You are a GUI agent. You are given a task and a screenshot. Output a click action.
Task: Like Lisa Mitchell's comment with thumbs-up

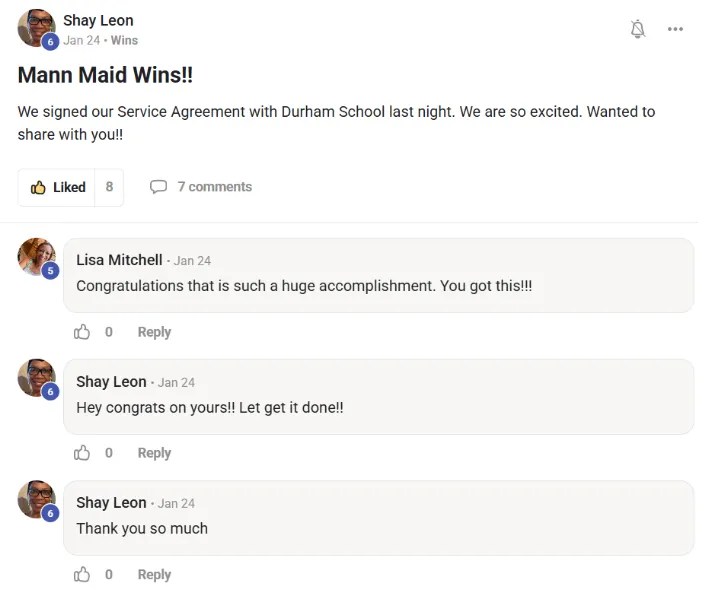[x=82, y=332]
